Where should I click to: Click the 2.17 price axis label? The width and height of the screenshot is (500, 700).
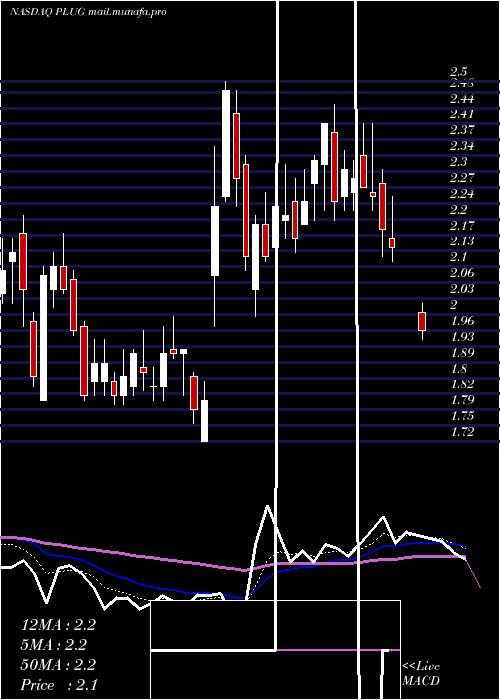[x=462, y=225]
